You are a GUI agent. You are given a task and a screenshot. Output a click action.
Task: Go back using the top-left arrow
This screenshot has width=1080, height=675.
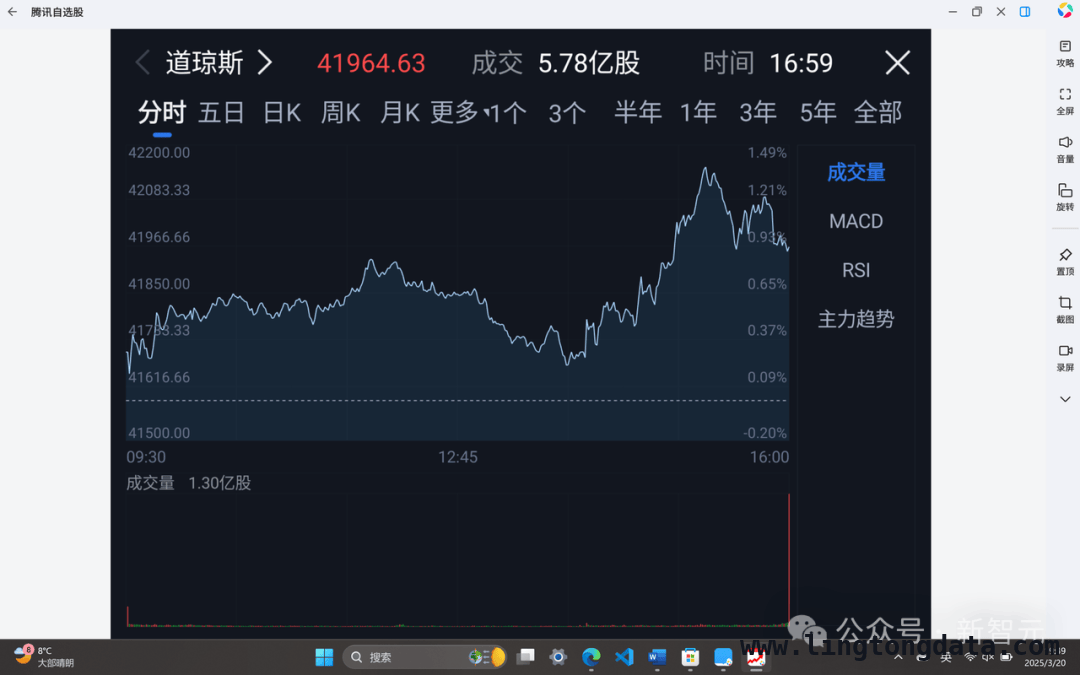coord(12,12)
